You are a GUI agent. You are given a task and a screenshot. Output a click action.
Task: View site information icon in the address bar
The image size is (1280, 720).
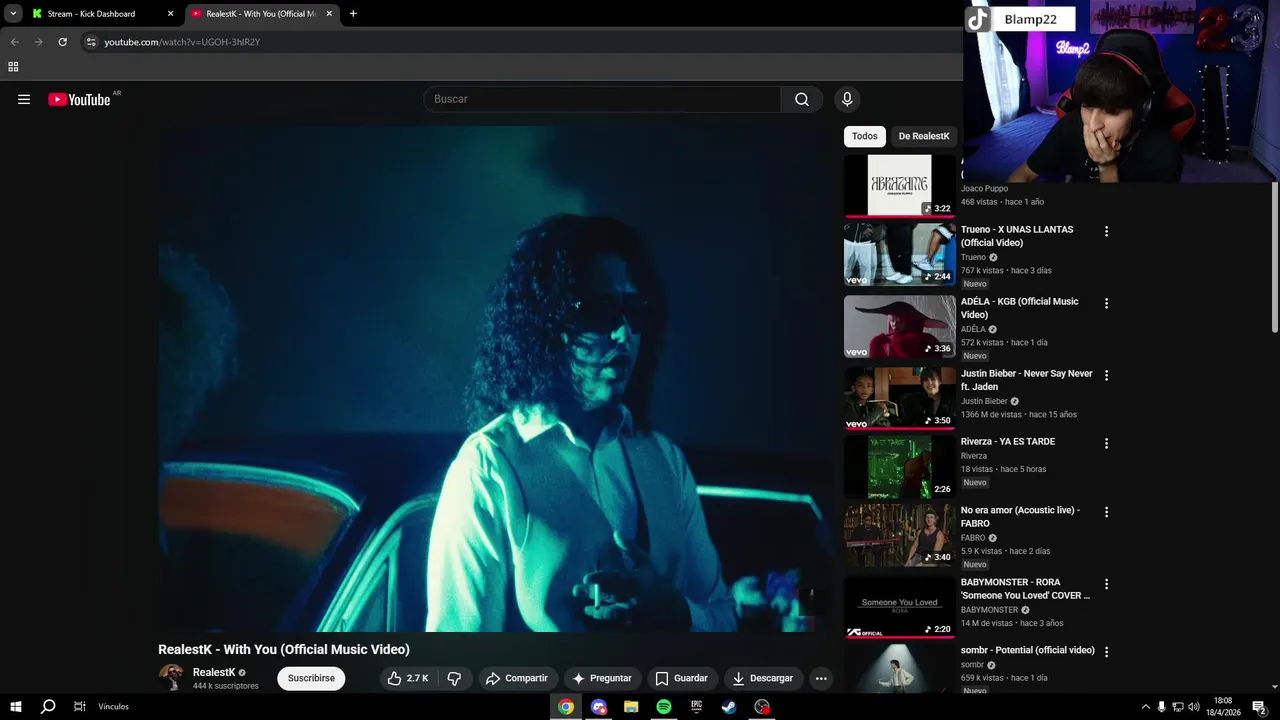point(91,42)
